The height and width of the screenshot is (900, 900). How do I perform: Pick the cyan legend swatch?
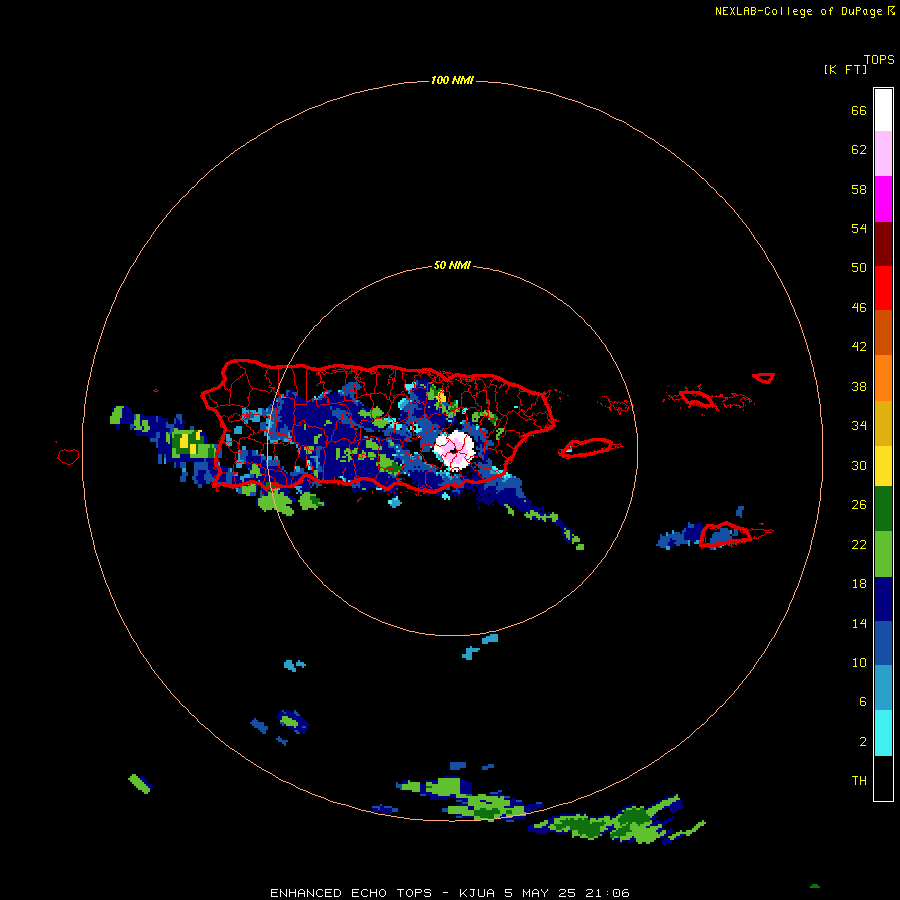pos(883,733)
